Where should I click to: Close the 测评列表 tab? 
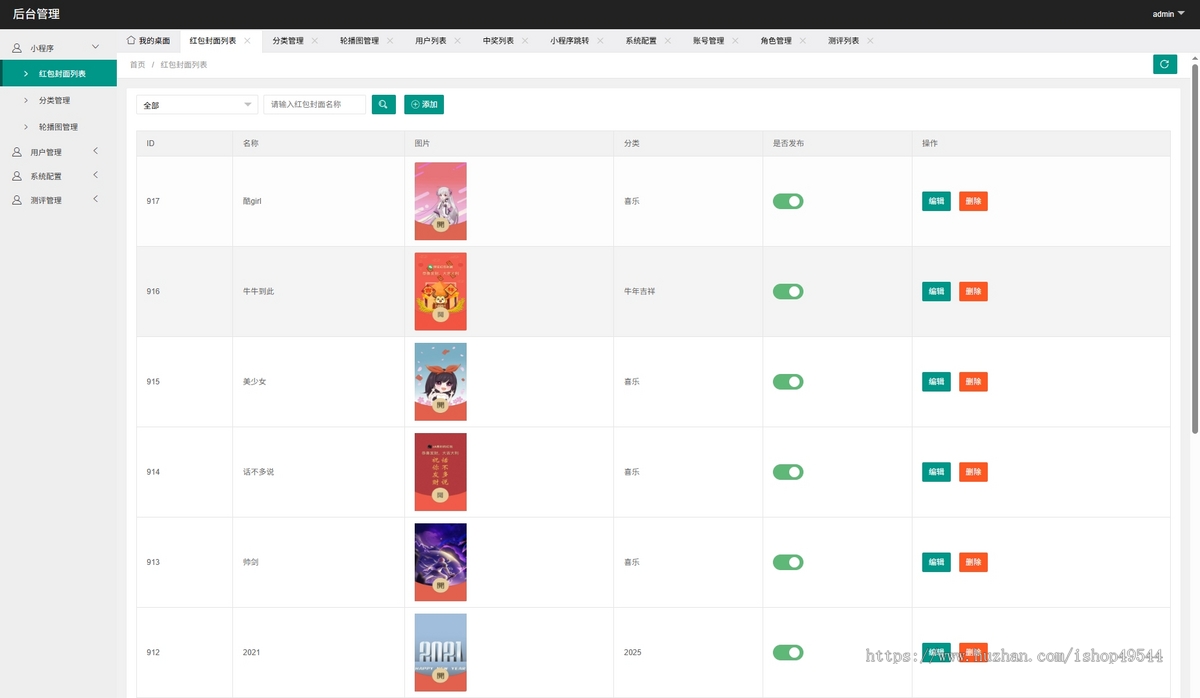(x=870, y=41)
